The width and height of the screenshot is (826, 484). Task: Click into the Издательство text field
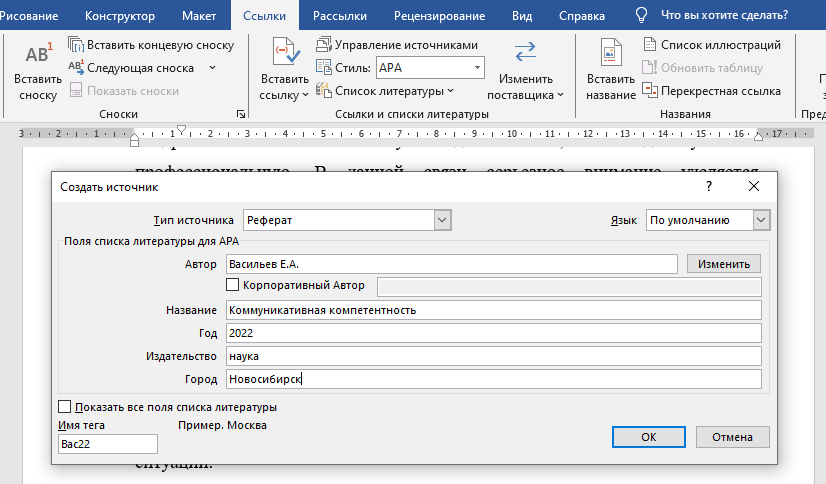pyautogui.click(x=494, y=356)
